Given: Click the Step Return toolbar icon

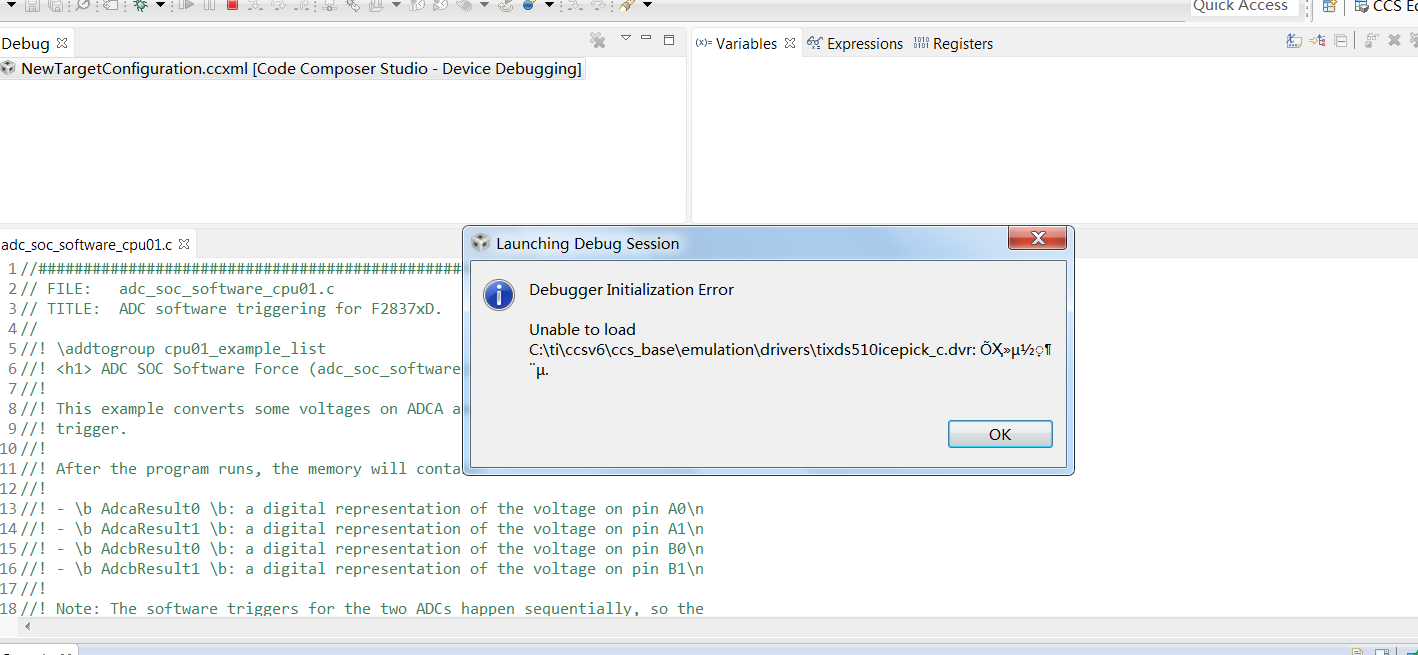Looking at the screenshot, I should click(x=301, y=6).
